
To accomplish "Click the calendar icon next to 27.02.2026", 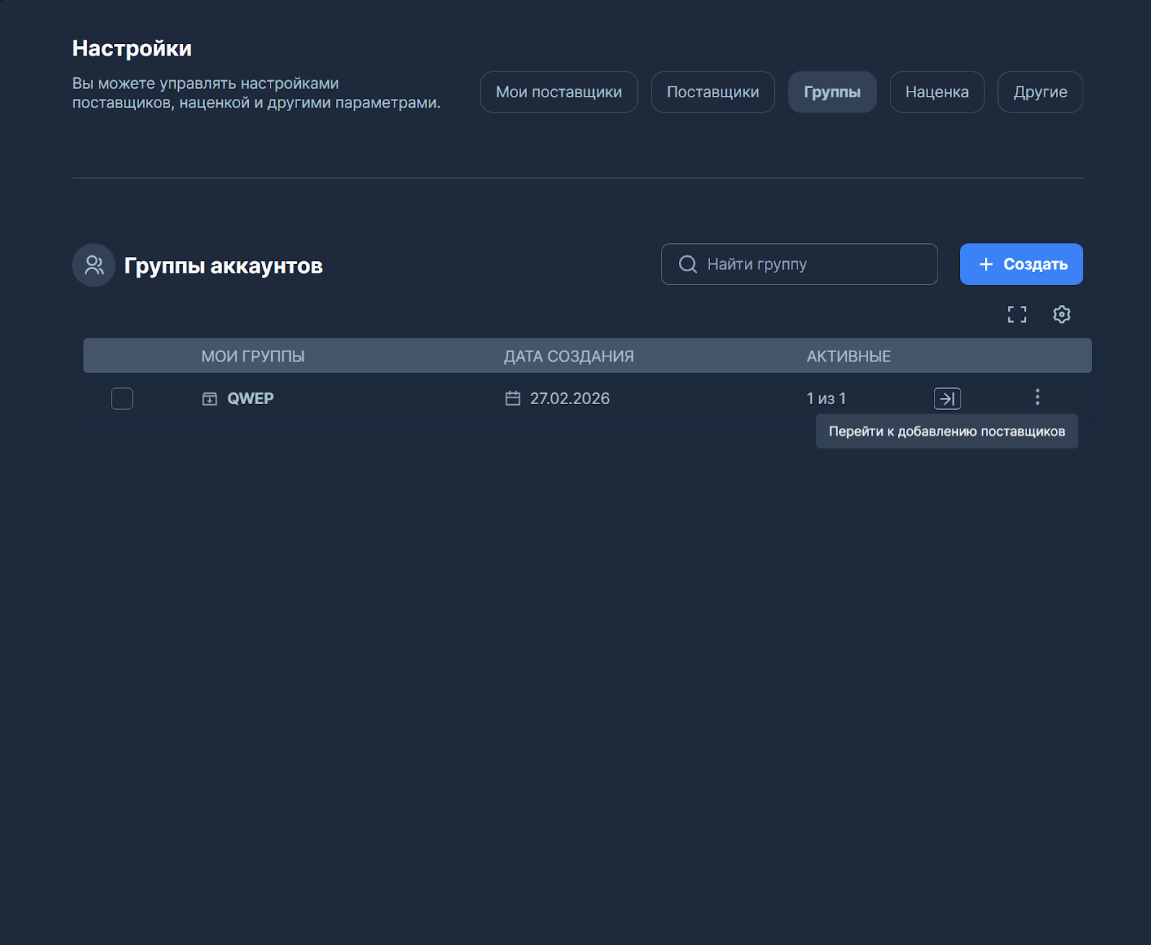I will [513, 397].
